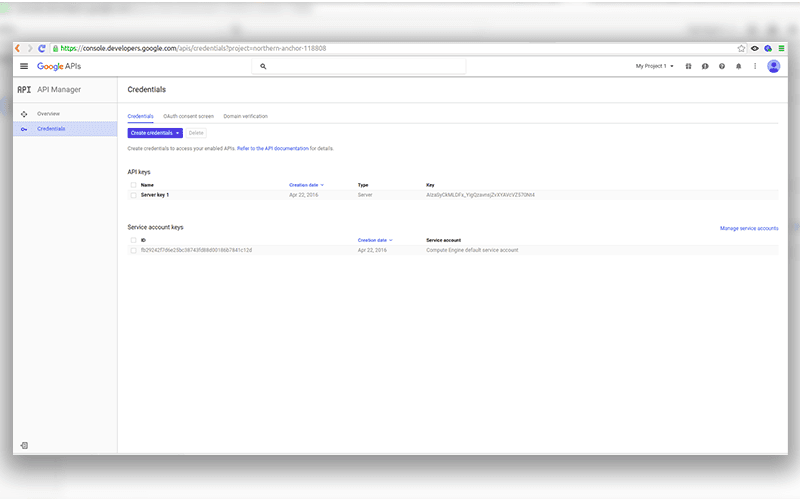Image resolution: width=800 pixels, height=499 pixels.
Task: Switch to the OAuth consent screen tab
Action: [188, 116]
